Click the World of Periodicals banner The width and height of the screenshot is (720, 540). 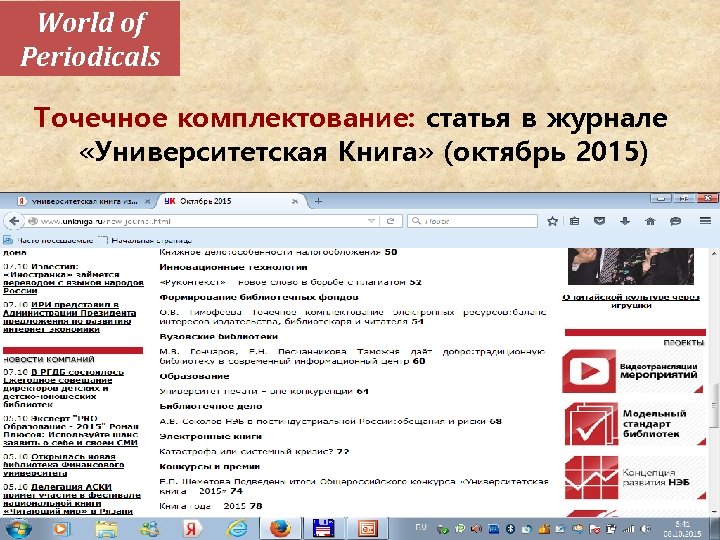pos(90,39)
